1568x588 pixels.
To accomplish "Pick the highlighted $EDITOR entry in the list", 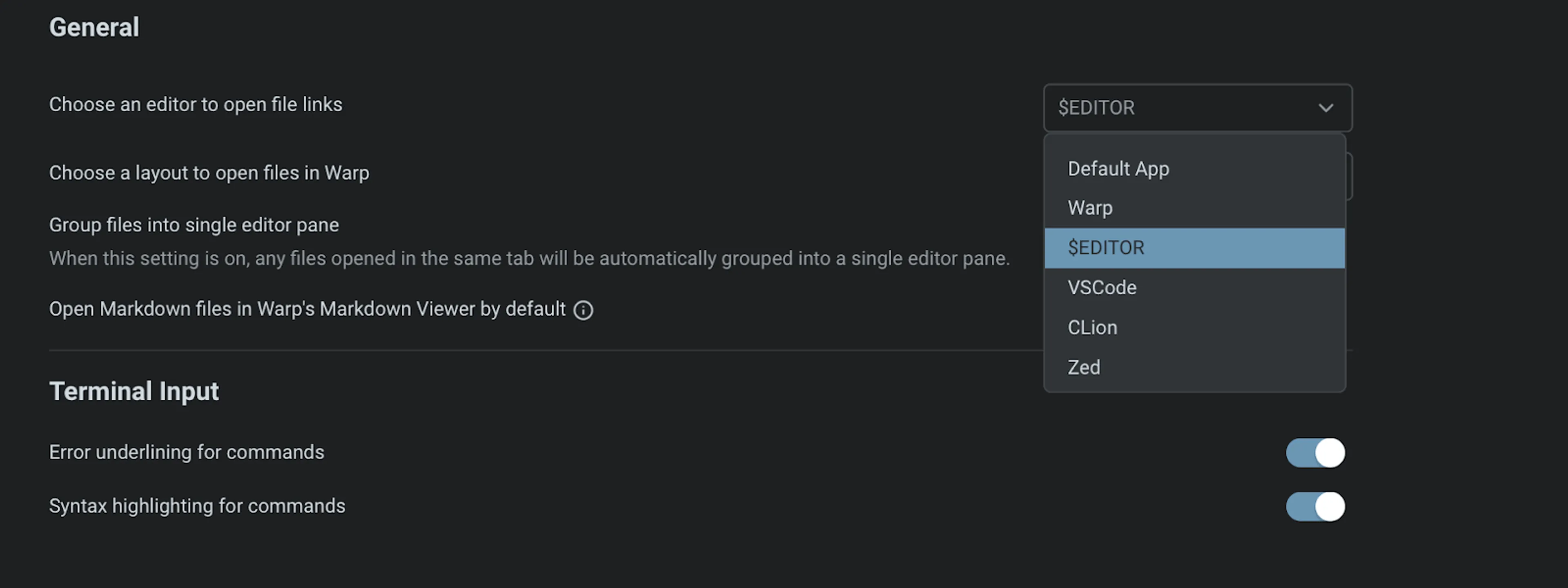I will point(1106,248).
